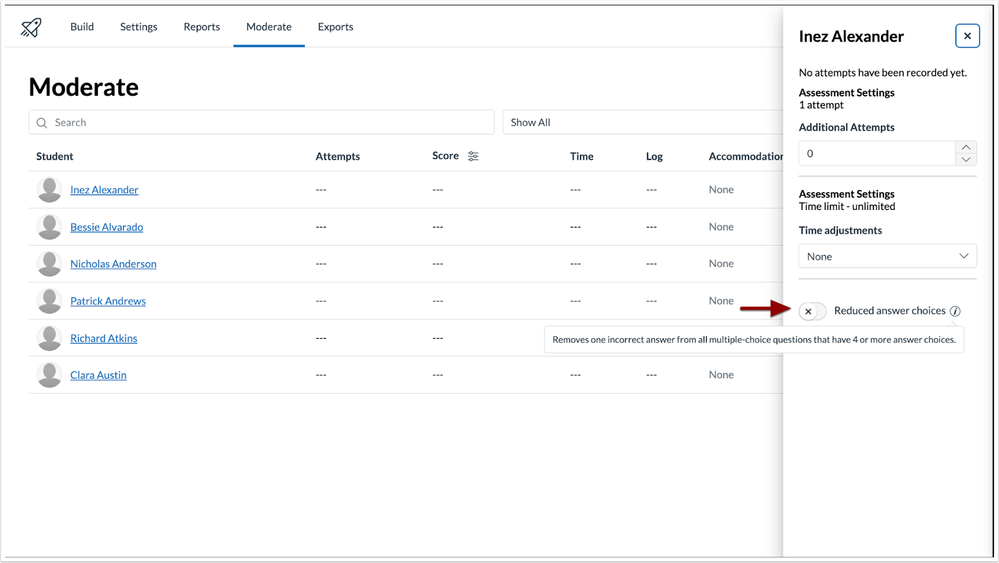Open the Reduced answer choices info icon
Screen dimensions: 999x563
tap(955, 311)
